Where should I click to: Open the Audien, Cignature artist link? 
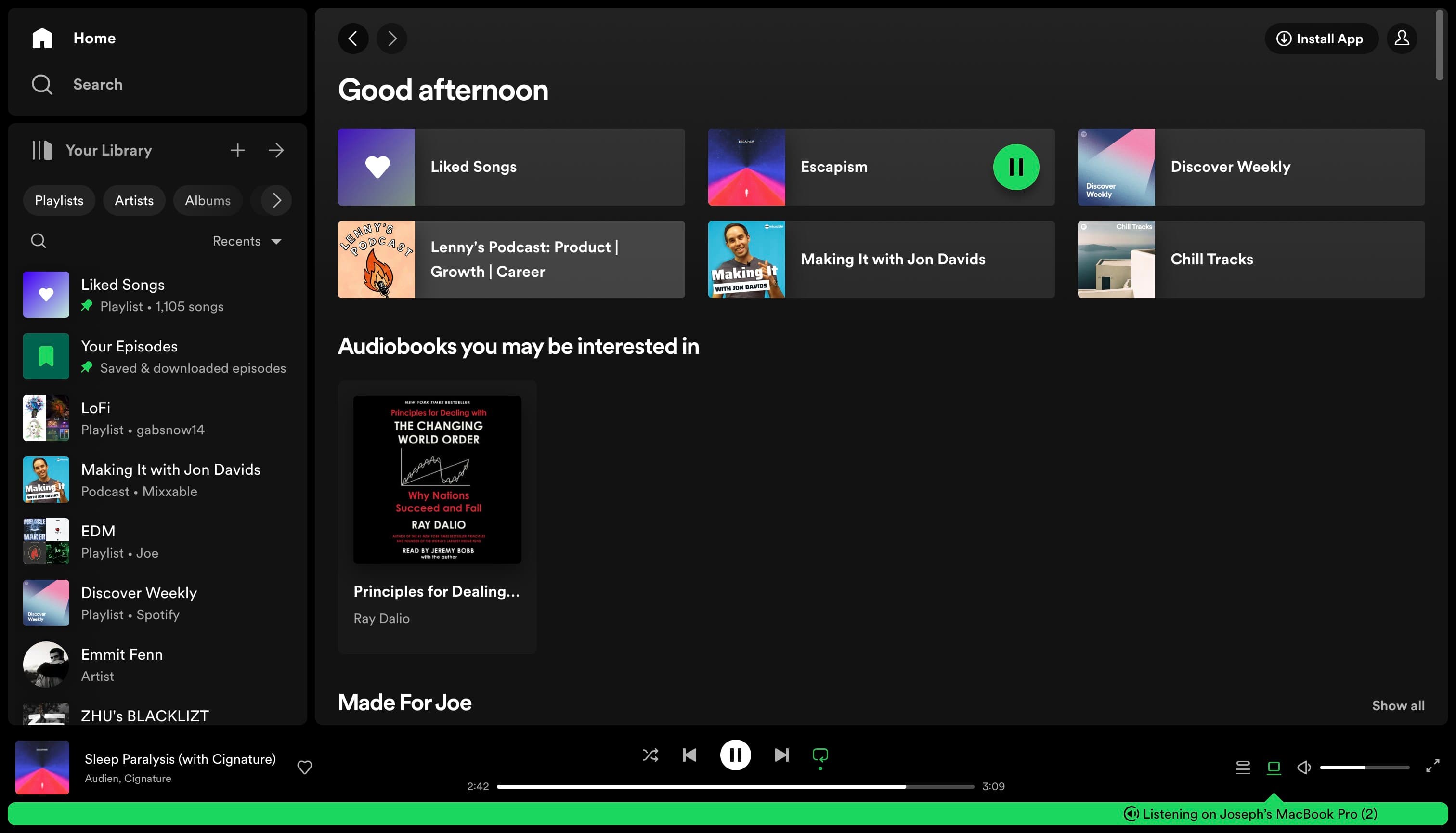coord(128,778)
